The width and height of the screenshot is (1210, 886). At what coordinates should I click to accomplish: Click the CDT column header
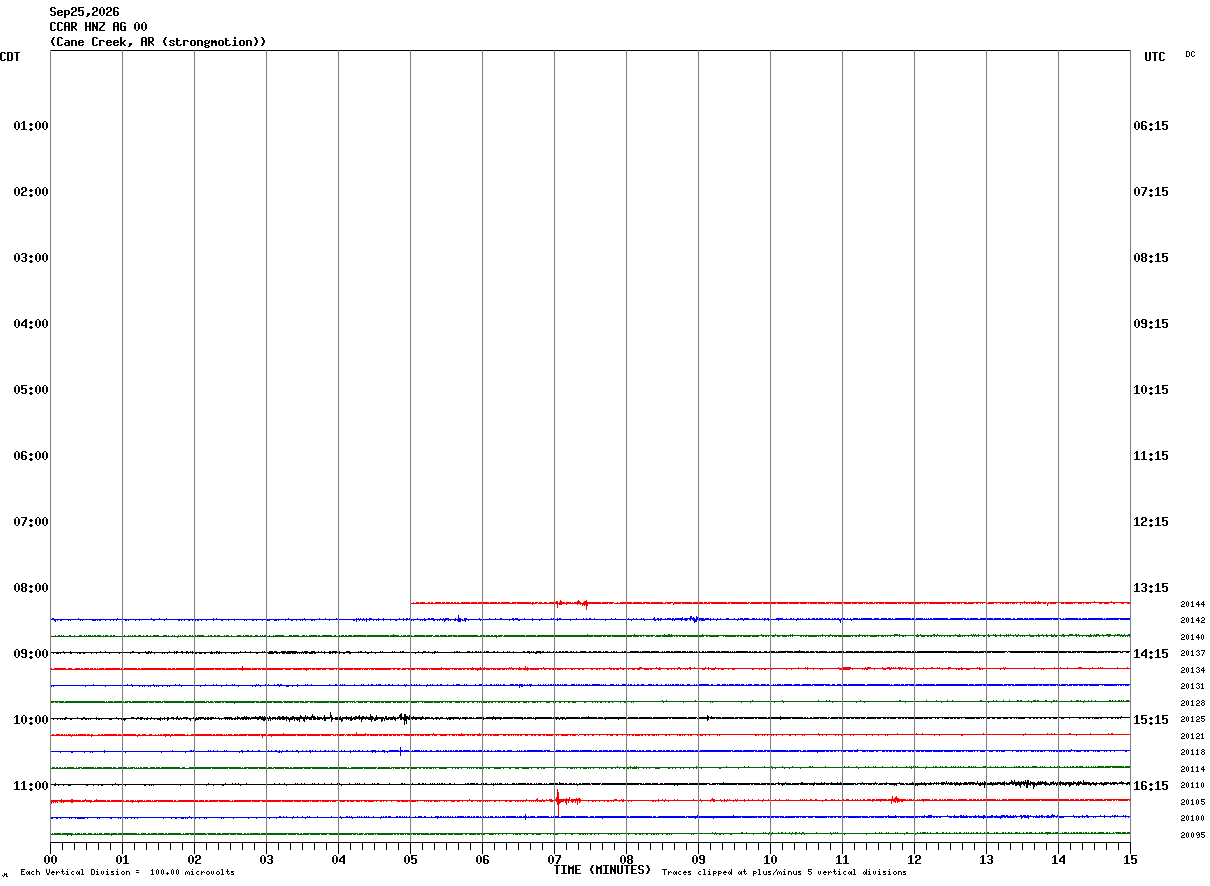10,57
